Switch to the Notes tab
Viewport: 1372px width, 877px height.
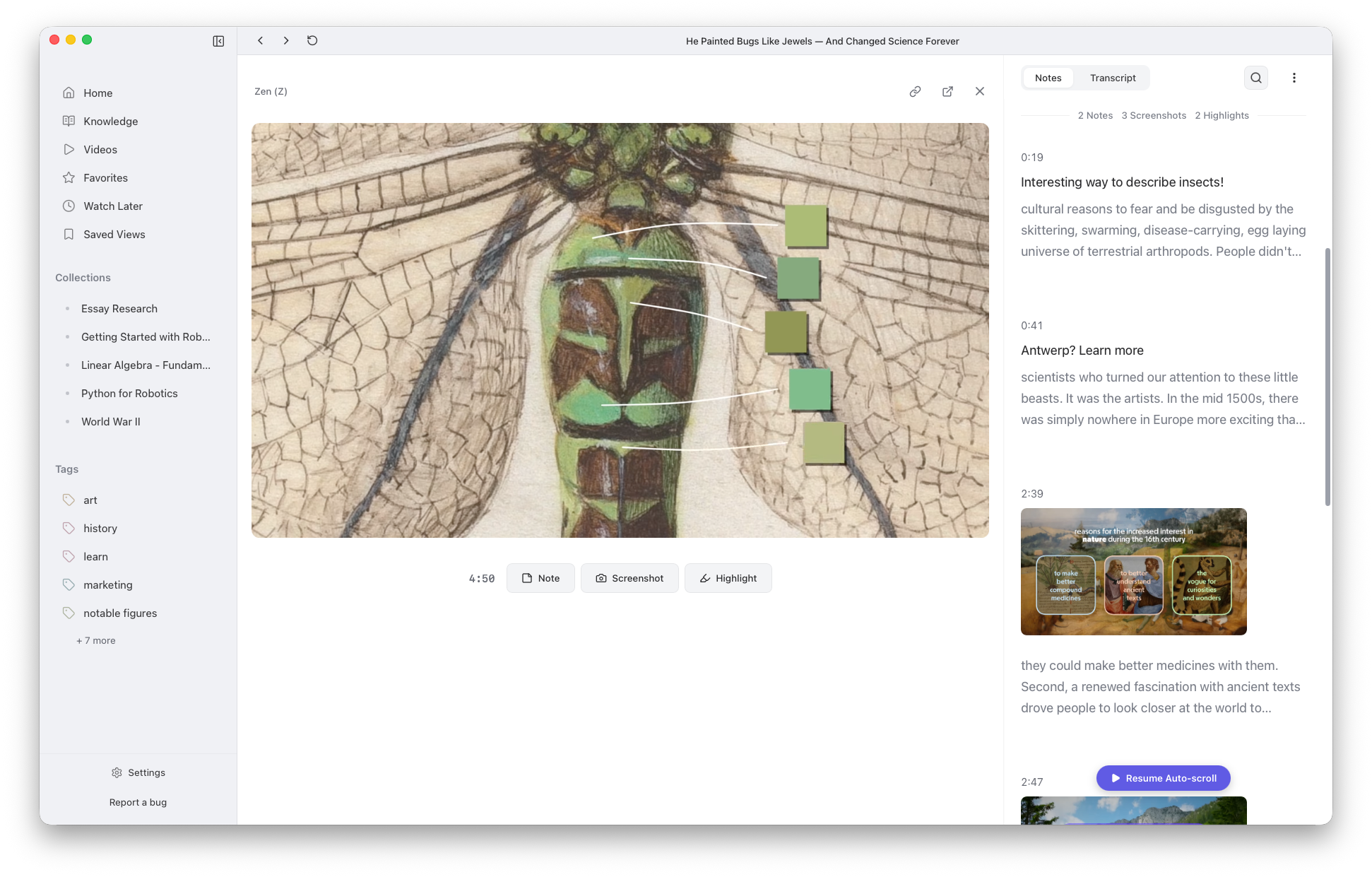[x=1048, y=78]
